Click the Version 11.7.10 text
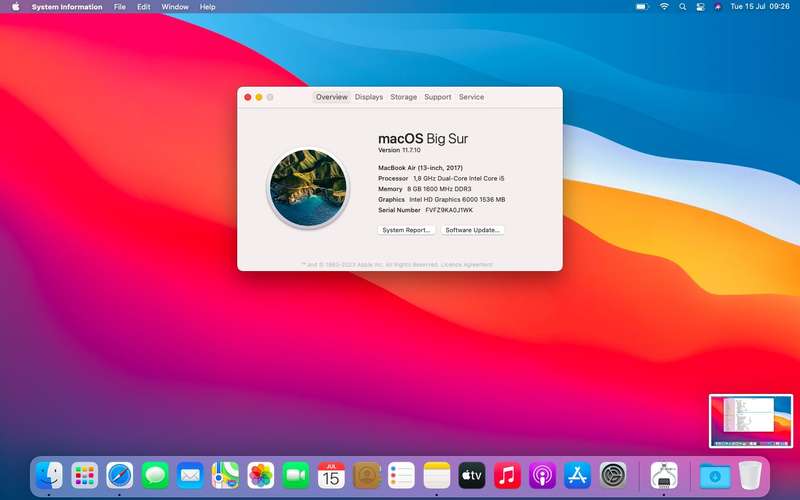Screen dimensions: 800x500 click(x=399, y=150)
